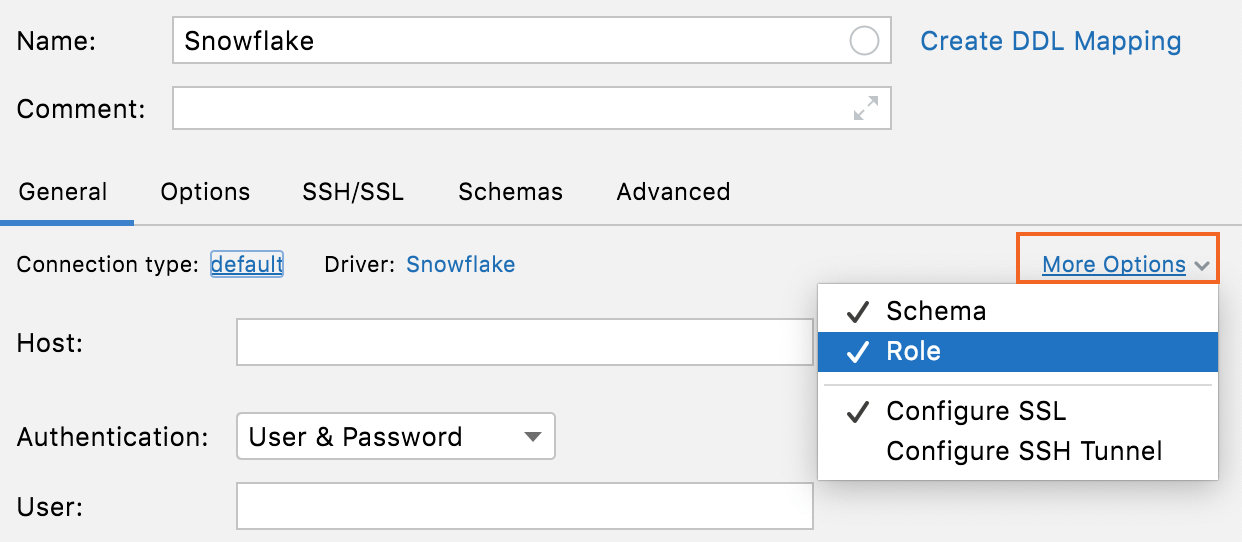1242x542 pixels.
Task: Focus the User text field
Action: coord(524,506)
